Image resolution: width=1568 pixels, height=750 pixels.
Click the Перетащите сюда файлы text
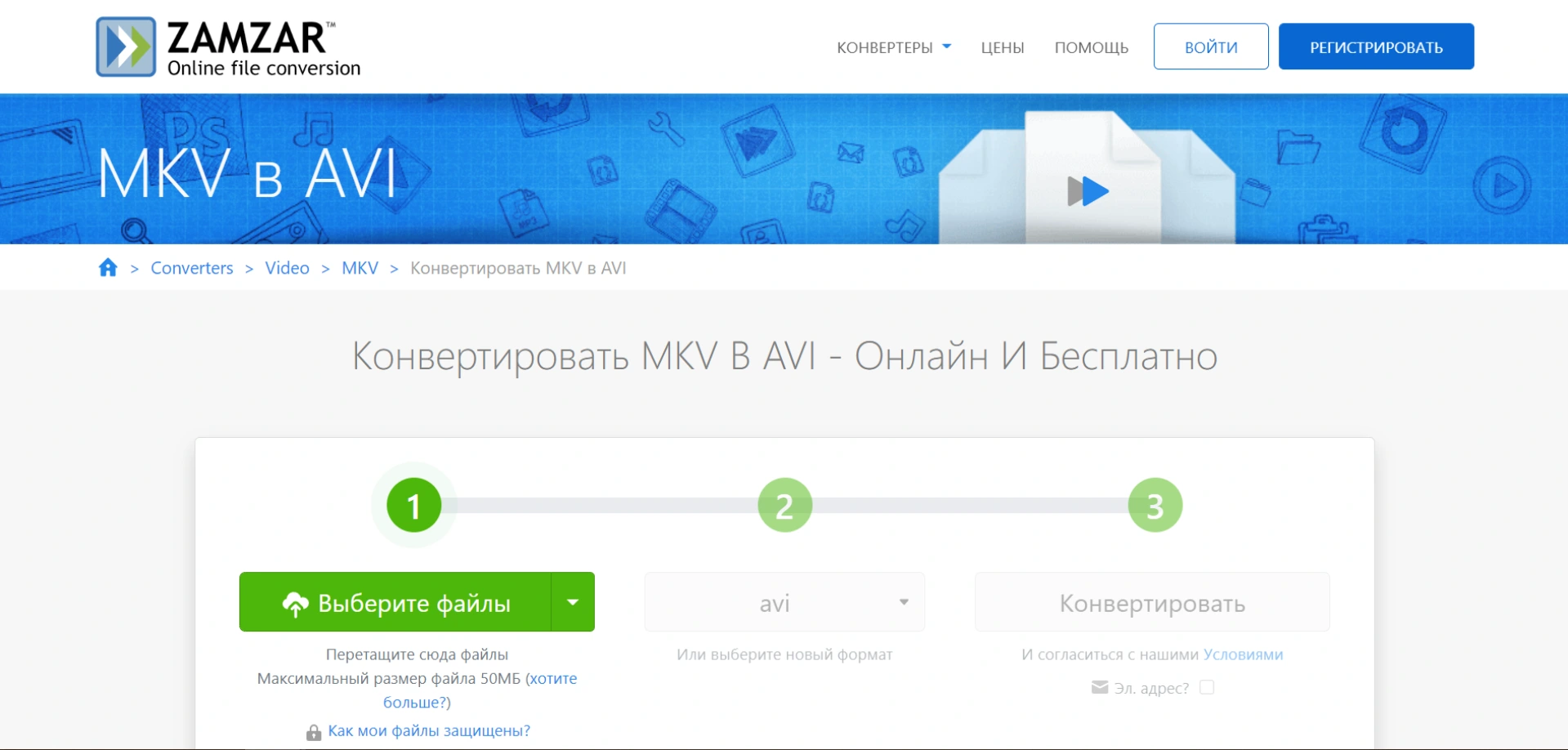click(417, 654)
